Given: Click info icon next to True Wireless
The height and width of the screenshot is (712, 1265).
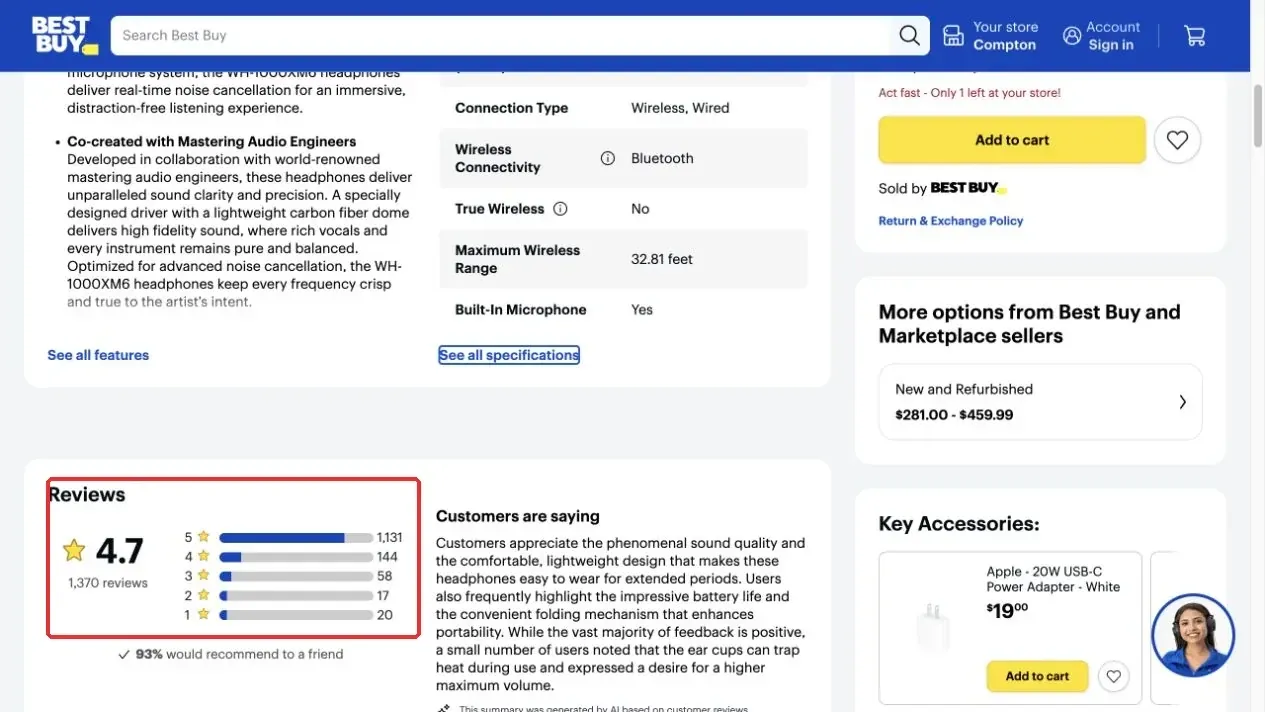Looking at the screenshot, I should pyautogui.click(x=560, y=209).
